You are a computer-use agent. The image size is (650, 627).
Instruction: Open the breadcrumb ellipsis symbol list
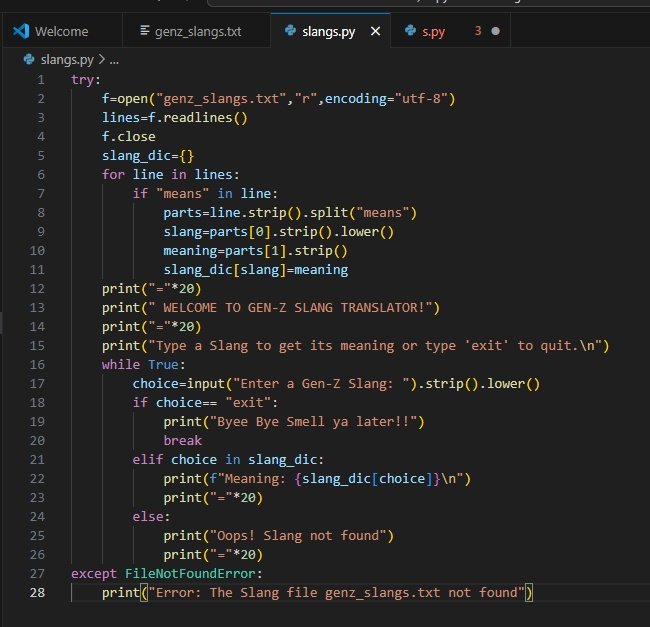tap(114, 61)
